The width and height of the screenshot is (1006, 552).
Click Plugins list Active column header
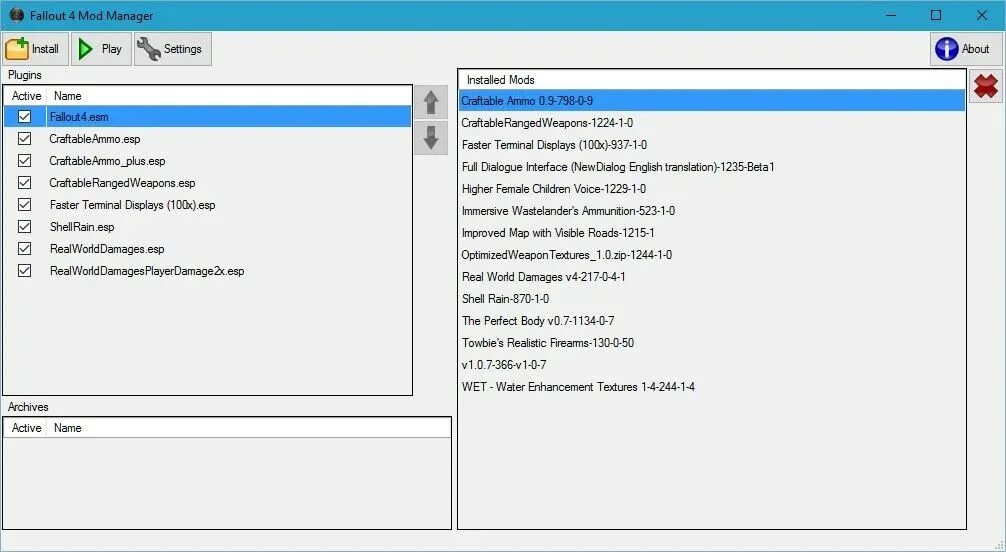pos(26,96)
